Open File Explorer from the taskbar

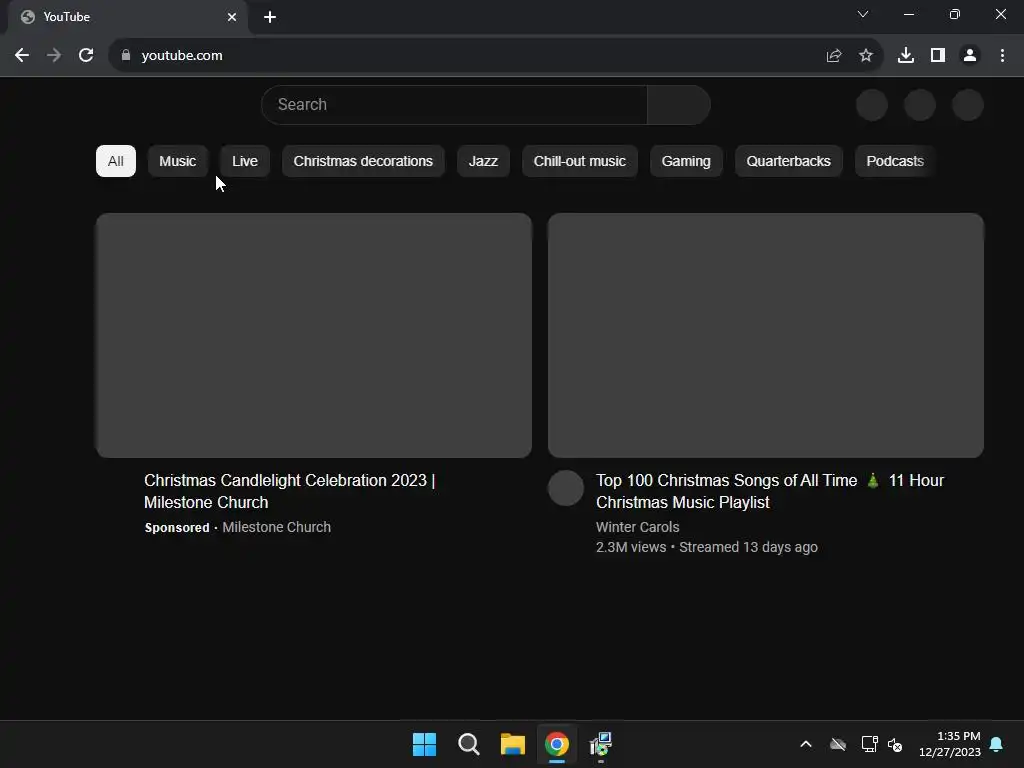513,744
